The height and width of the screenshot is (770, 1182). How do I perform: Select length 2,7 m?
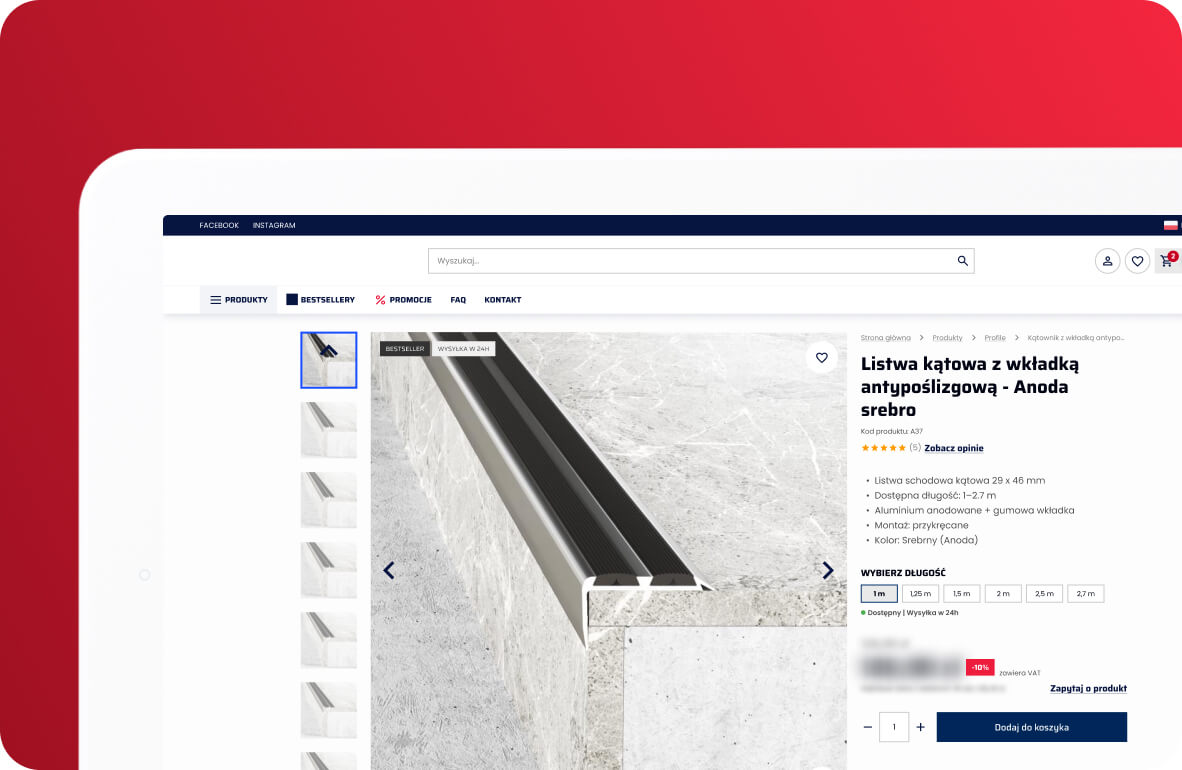click(x=1086, y=594)
